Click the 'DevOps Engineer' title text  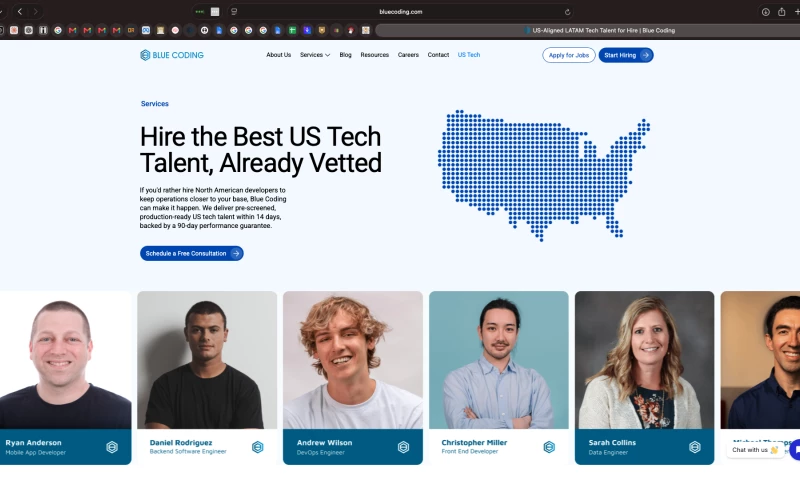coord(320,452)
